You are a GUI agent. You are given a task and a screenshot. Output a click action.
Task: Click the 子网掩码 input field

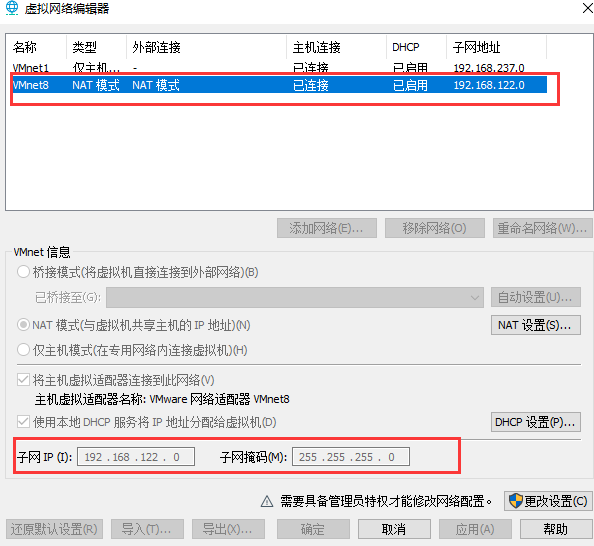coord(351,457)
